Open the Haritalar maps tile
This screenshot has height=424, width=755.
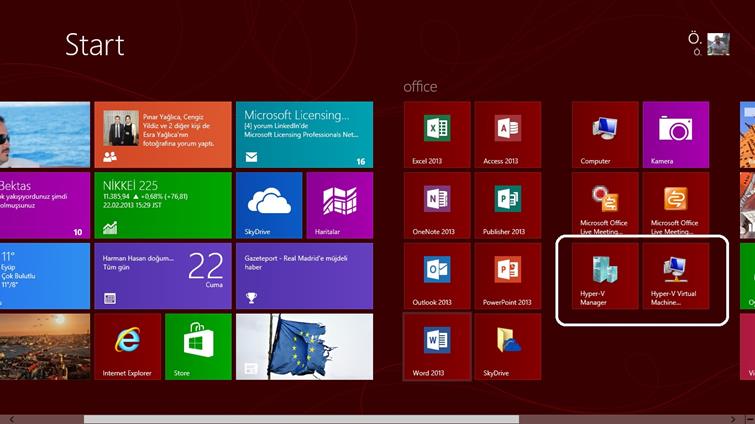[340, 206]
